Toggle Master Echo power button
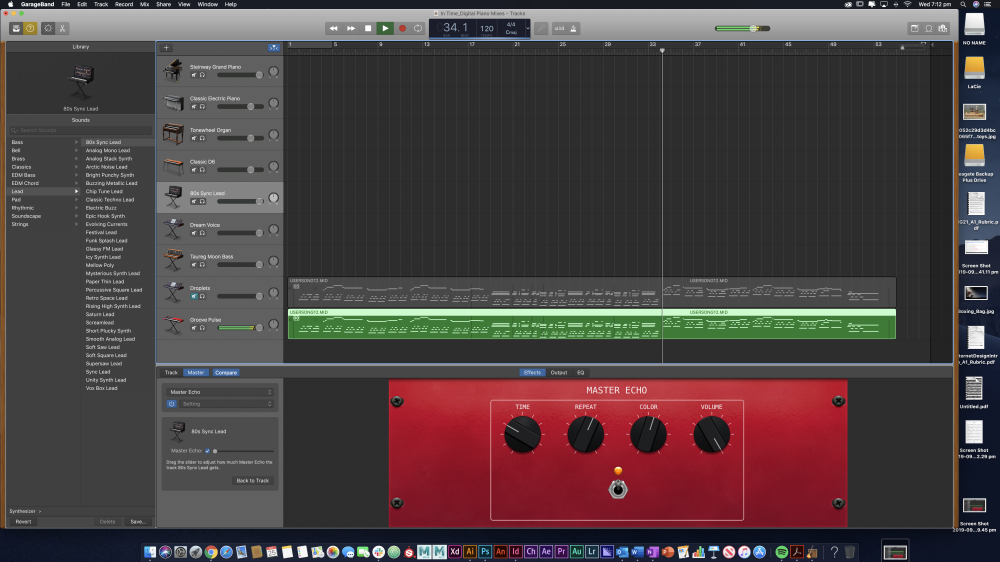 coord(172,404)
